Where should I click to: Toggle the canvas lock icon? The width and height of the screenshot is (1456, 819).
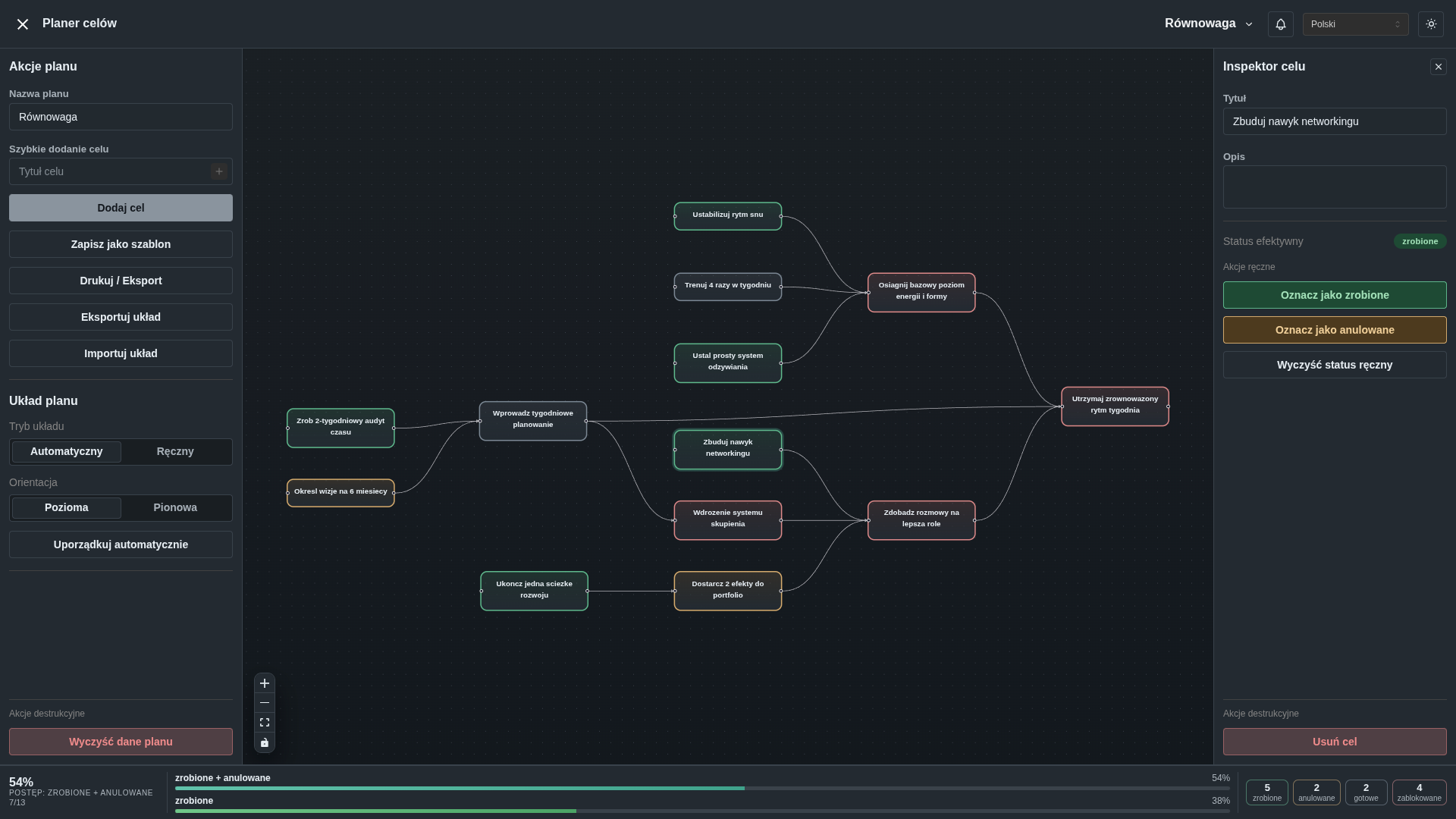coord(264,742)
